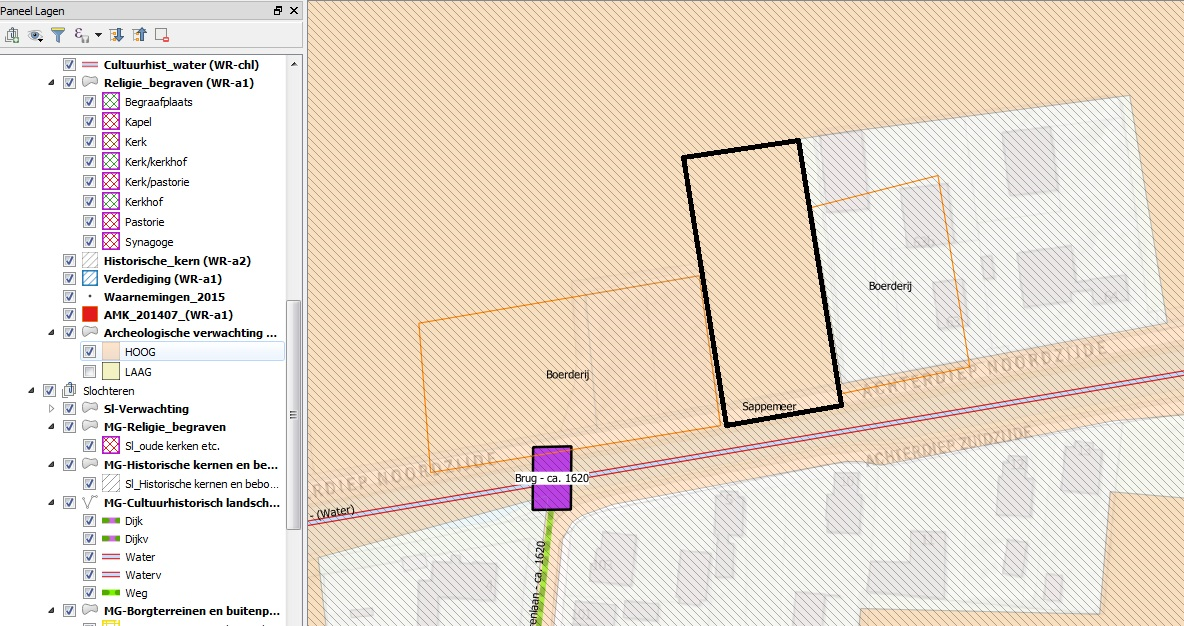Toggle visibility of the Begraafplaats category
The height and width of the screenshot is (626, 1184).
coord(90,102)
